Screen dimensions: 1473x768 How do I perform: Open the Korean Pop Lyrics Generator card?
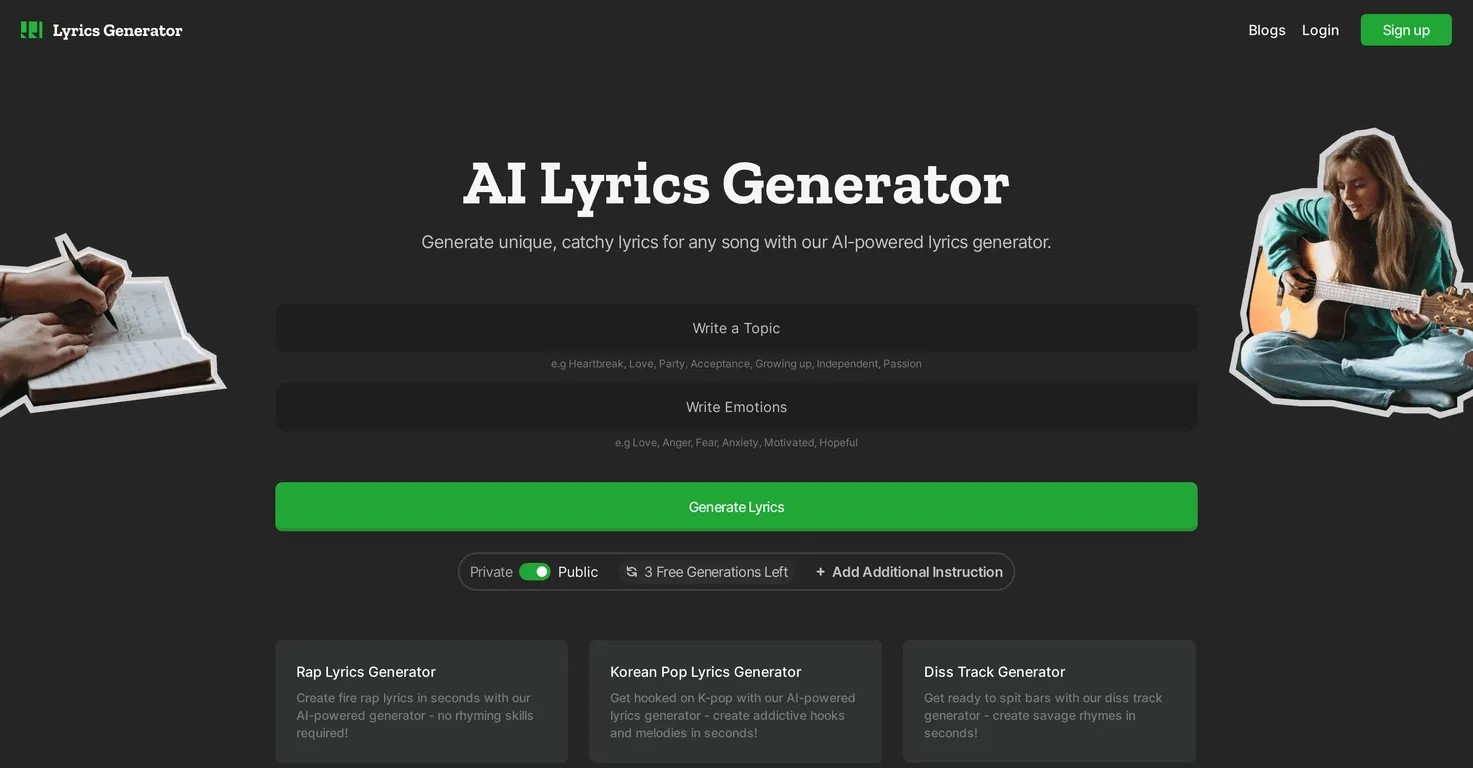point(735,702)
